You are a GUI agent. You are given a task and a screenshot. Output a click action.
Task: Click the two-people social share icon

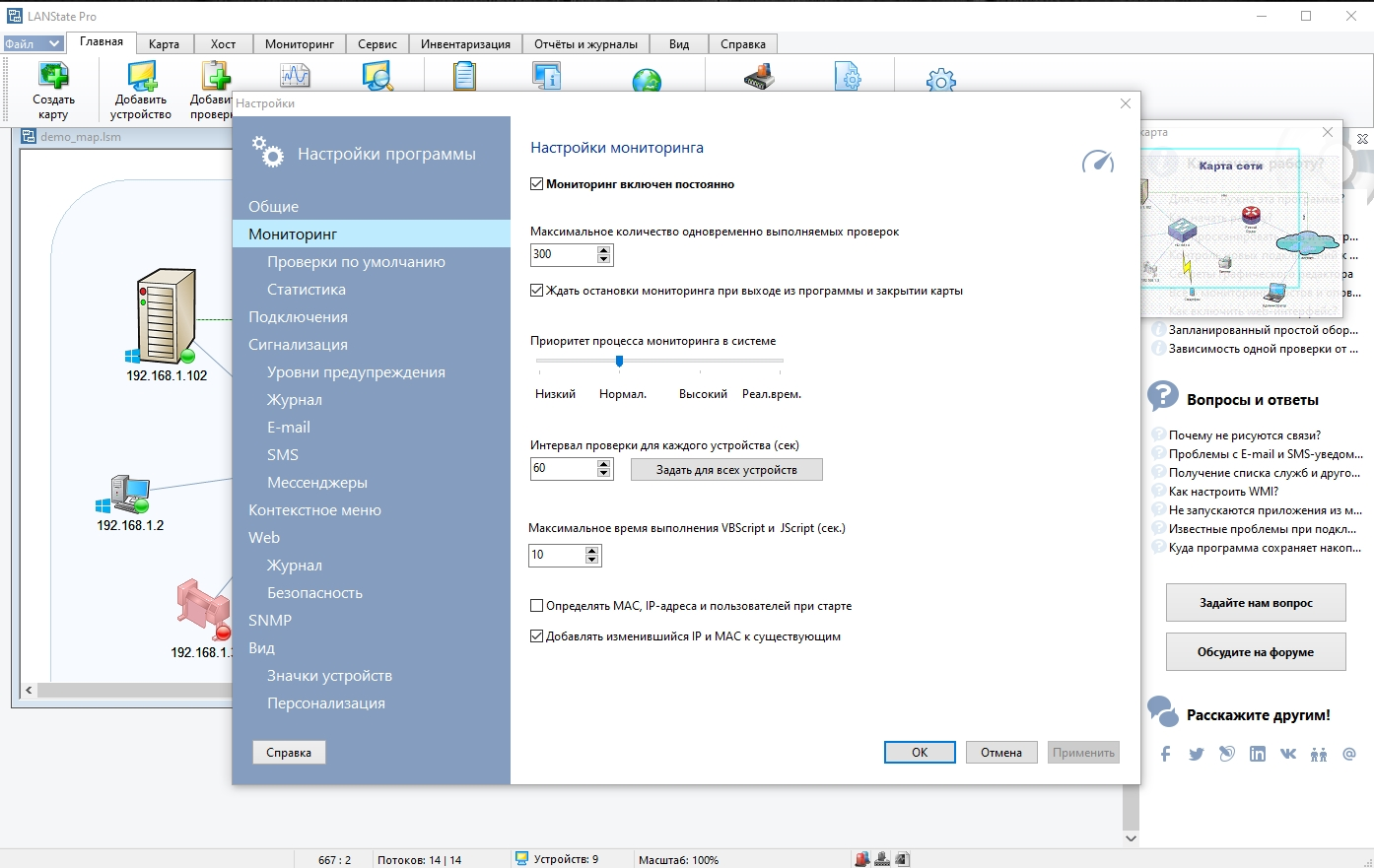(1319, 754)
